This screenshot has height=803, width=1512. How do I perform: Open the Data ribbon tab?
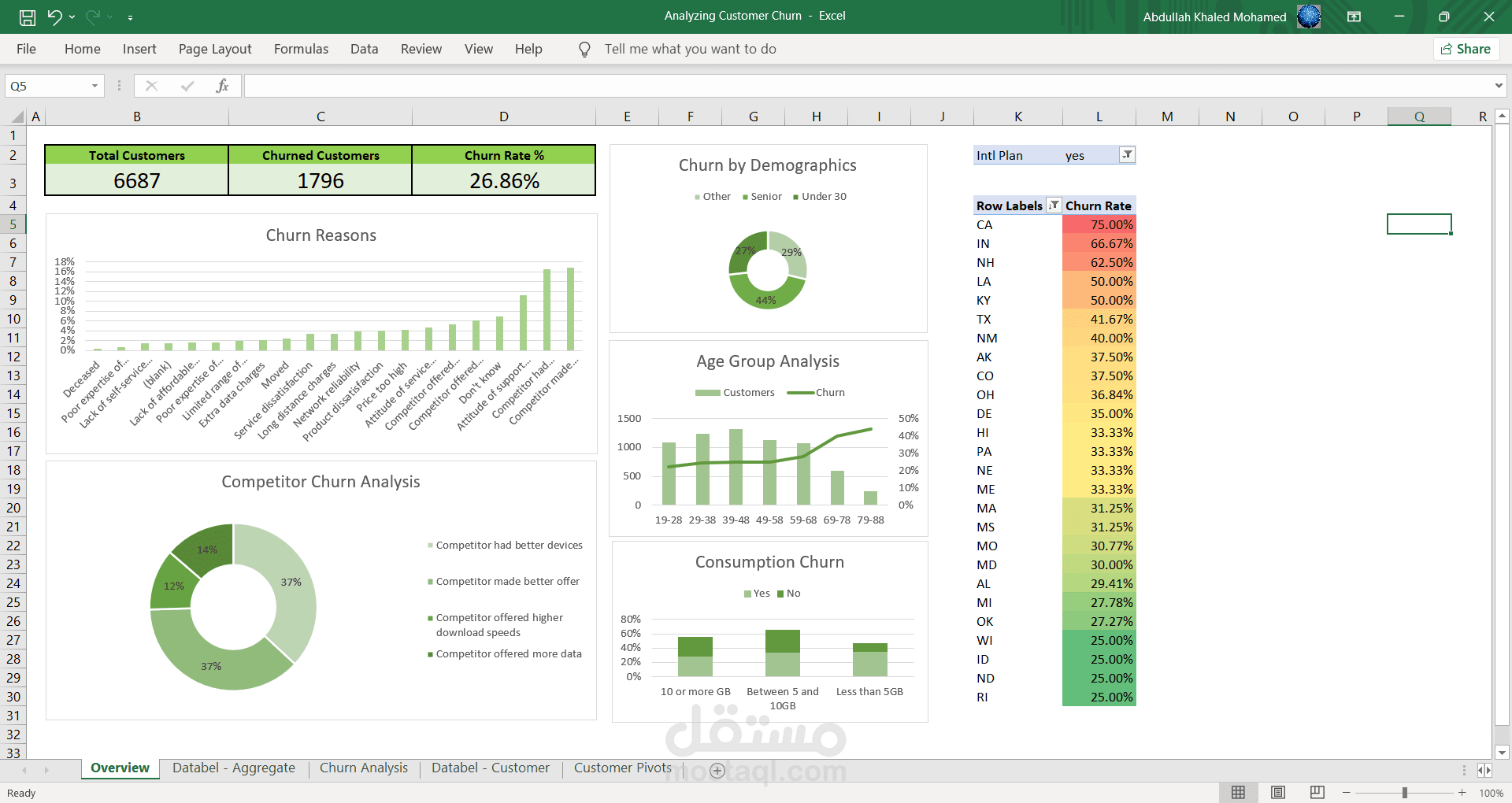click(x=363, y=49)
